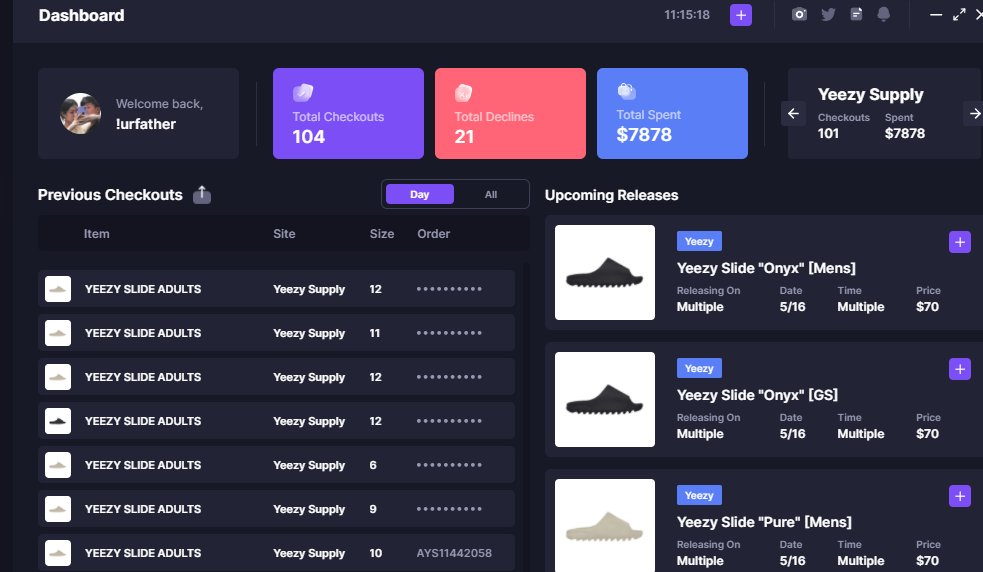The height and width of the screenshot is (572, 983).
Task: Click the $70 price on Onyx [Mens] card
Action: pyautogui.click(x=927, y=307)
